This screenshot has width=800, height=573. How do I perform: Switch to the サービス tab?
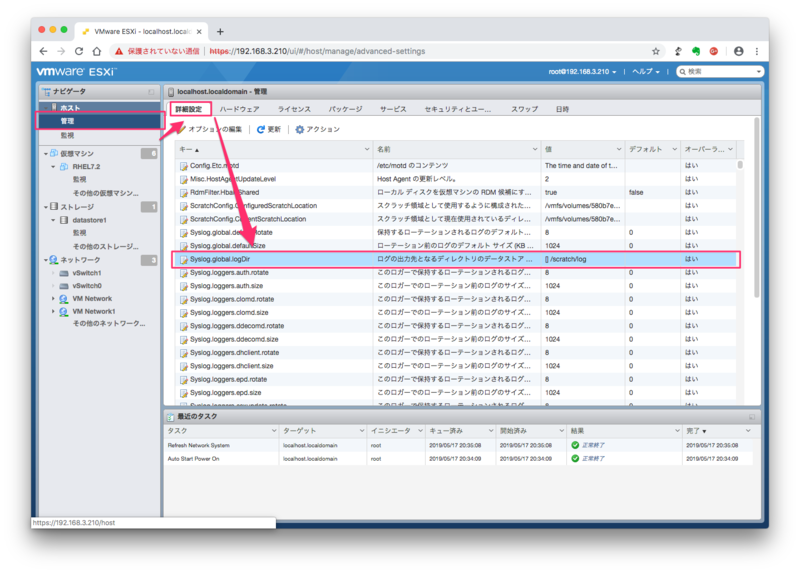[393, 109]
